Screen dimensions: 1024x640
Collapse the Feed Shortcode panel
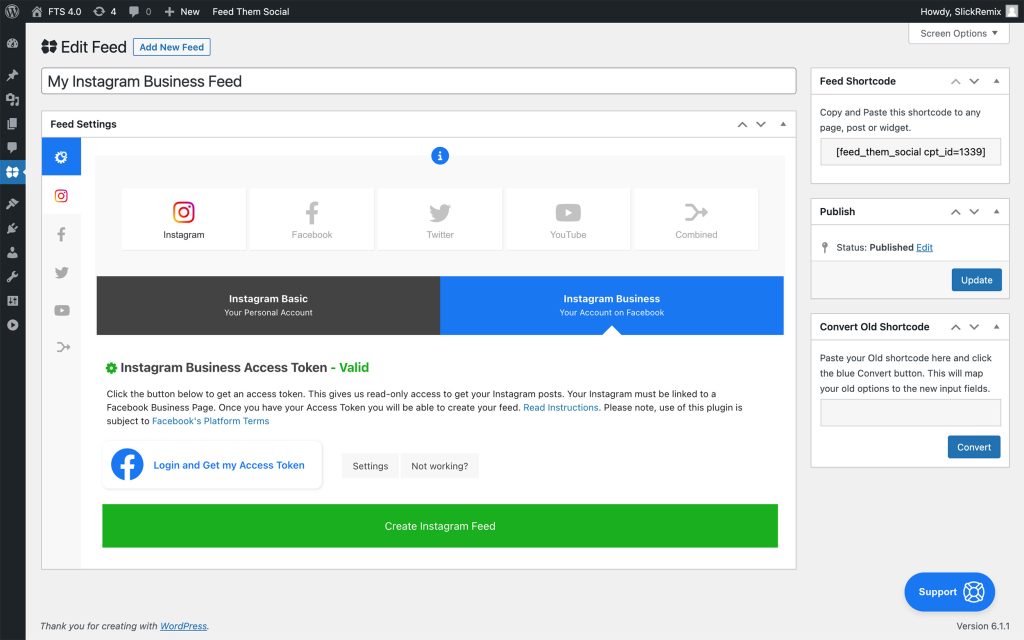[x=997, y=81]
